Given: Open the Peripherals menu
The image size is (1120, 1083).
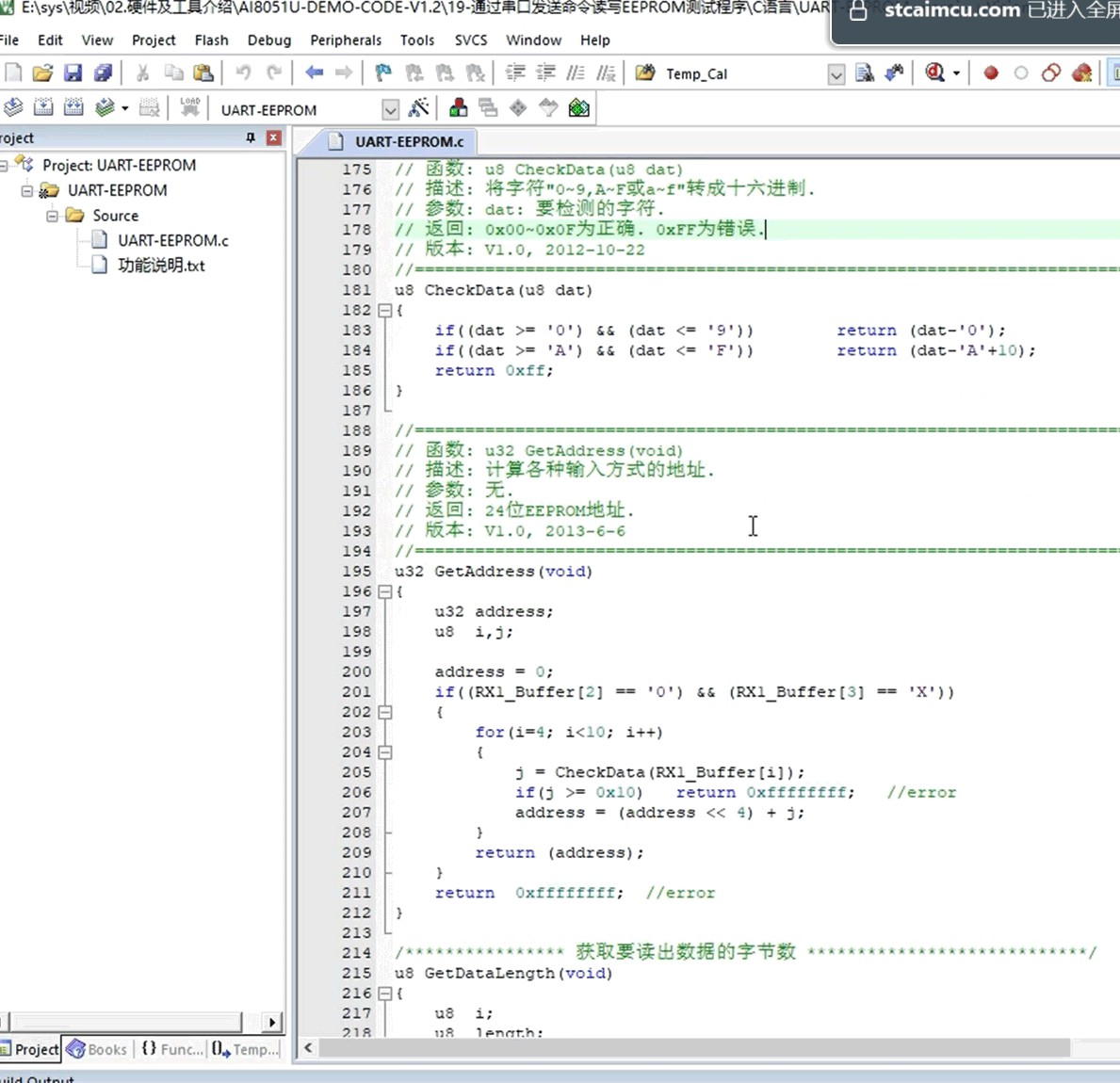Looking at the screenshot, I should click(346, 40).
